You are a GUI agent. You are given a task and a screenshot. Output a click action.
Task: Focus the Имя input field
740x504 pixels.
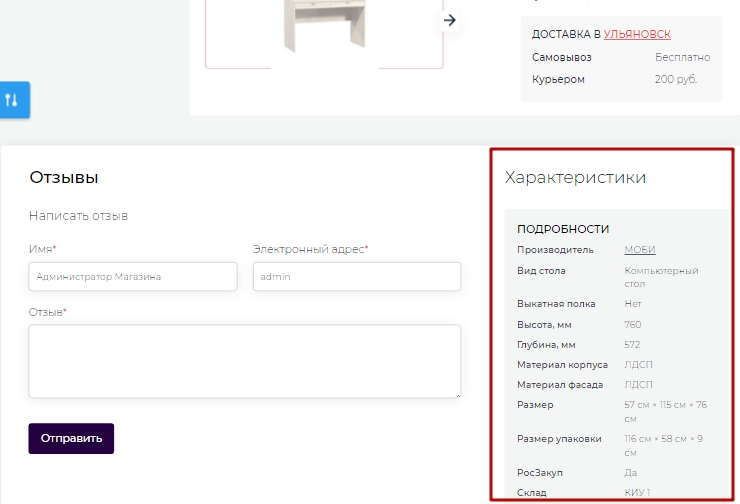[x=133, y=277]
